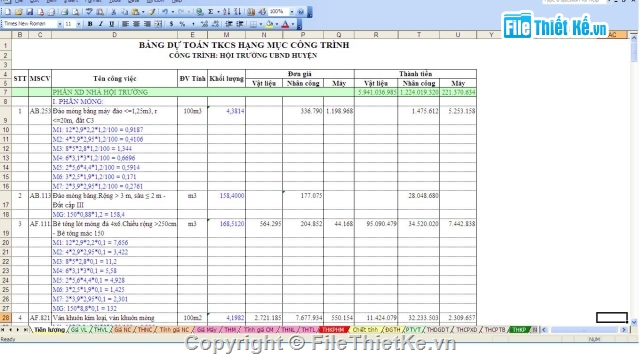Toggle Align Right for the cell
This screenshot has width=640, height=361.
click(147, 24)
